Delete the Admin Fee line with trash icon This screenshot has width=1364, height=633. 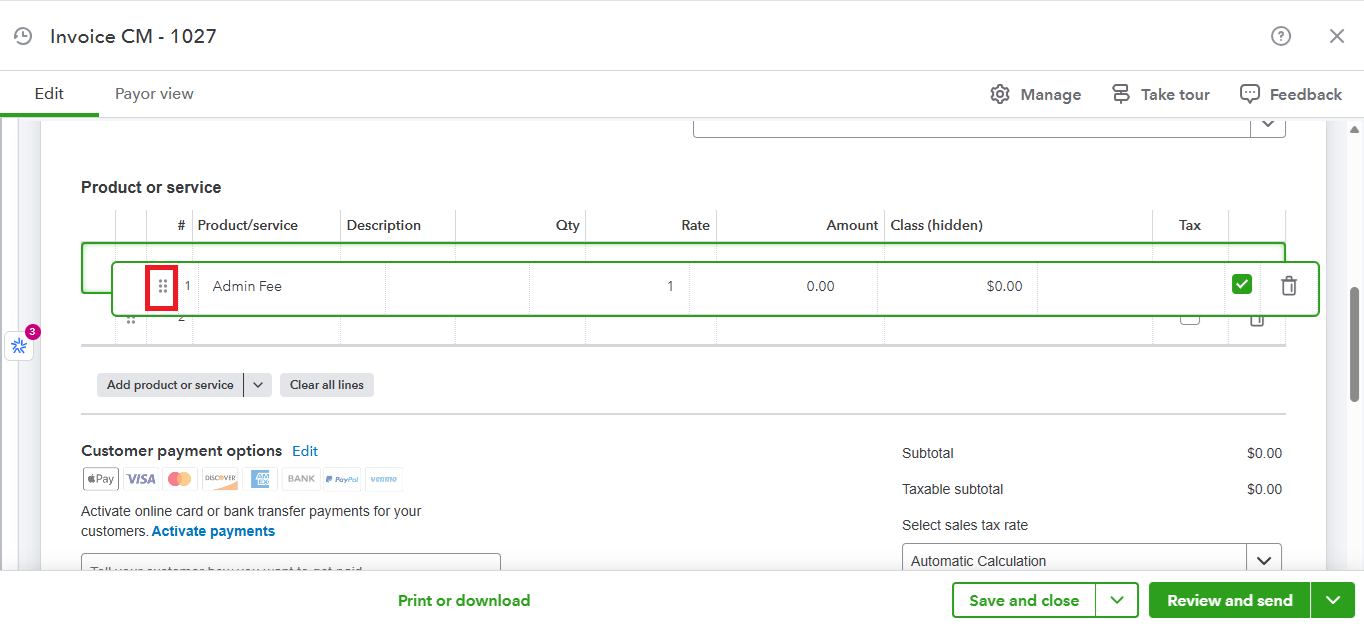pos(1289,286)
